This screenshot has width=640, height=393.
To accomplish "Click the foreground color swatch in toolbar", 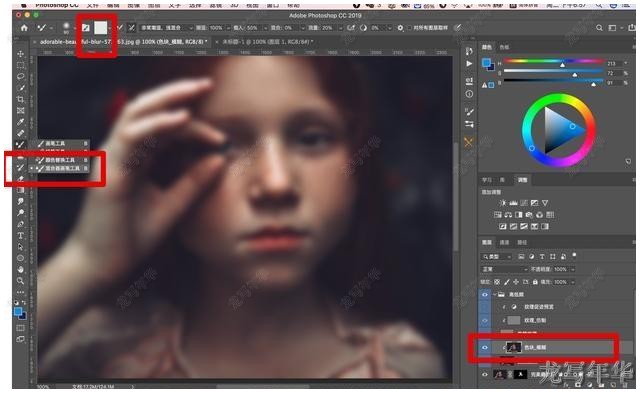I will click(18, 312).
